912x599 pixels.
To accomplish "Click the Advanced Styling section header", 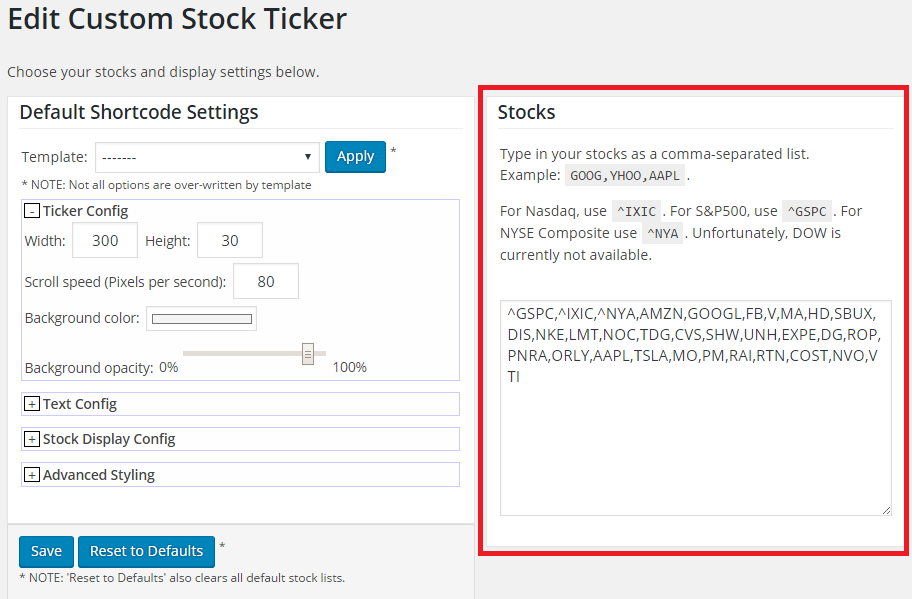I will coord(240,475).
